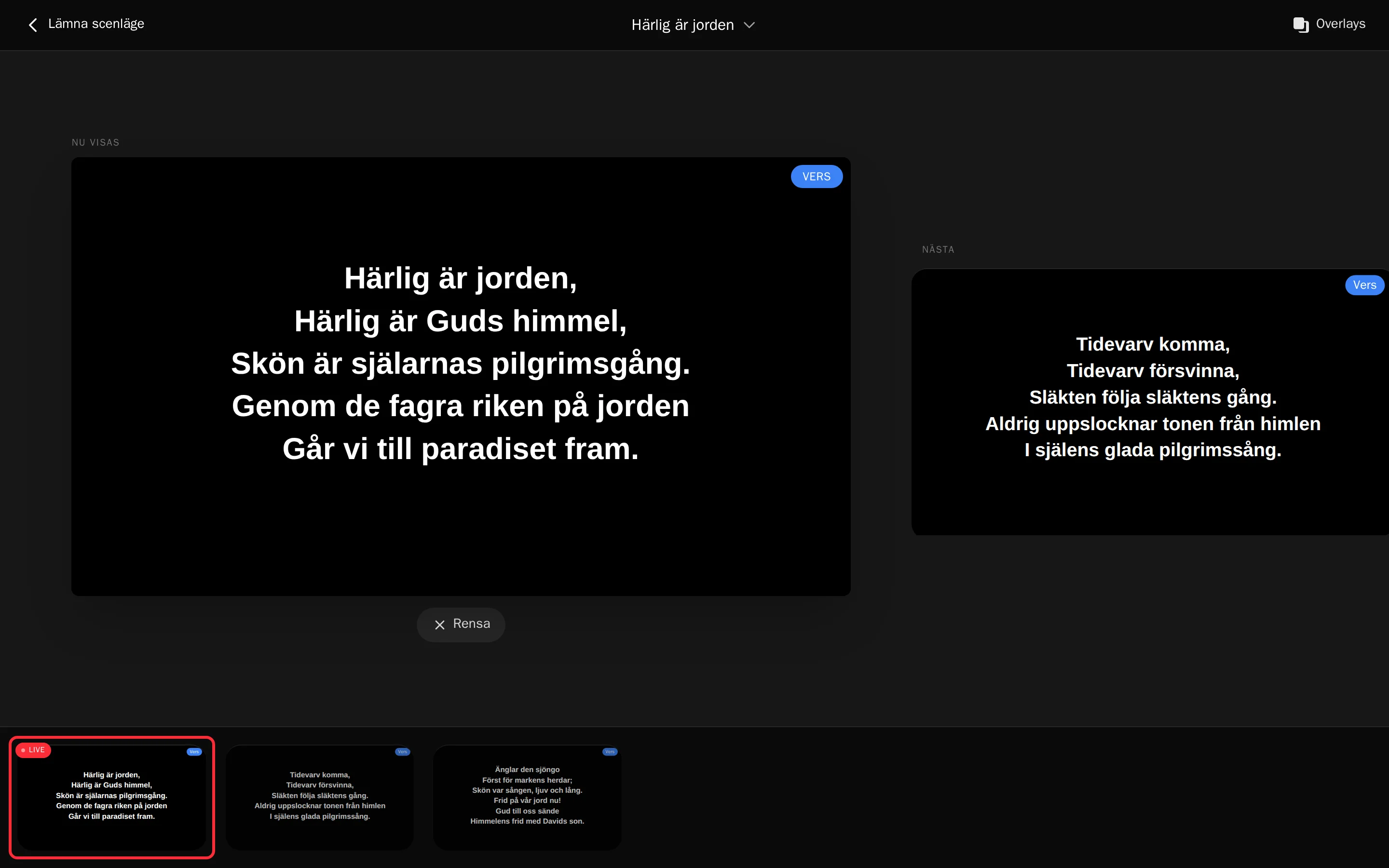This screenshot has width=1389, height=868.
Task: Click the Vers badge on the next slide
Action: [1364, 285]
